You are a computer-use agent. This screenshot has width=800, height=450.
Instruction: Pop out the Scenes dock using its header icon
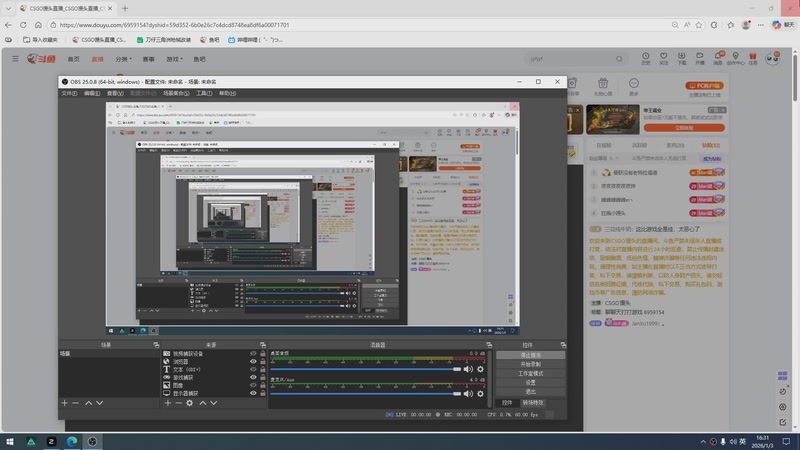click(156, 345)
